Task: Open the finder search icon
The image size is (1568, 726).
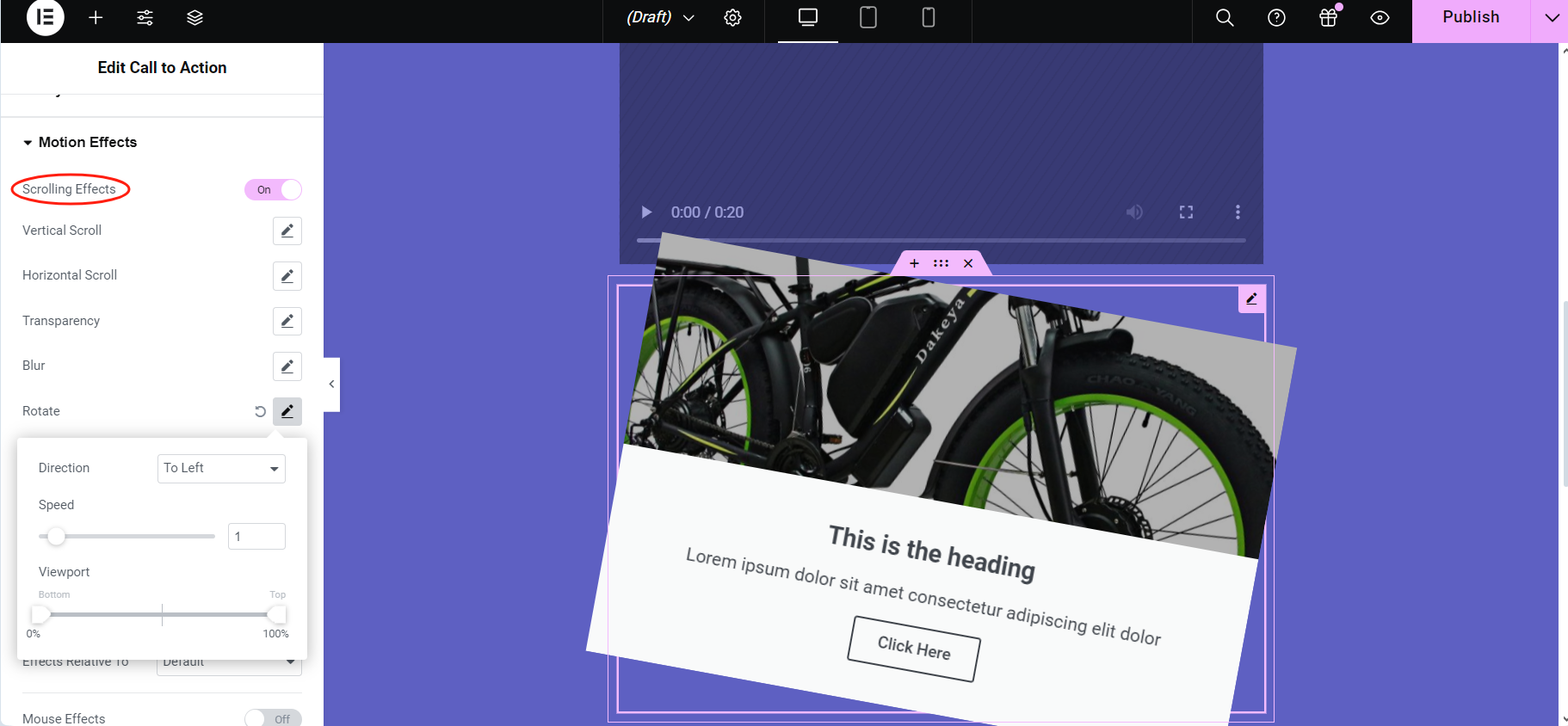Action: 1225,17
